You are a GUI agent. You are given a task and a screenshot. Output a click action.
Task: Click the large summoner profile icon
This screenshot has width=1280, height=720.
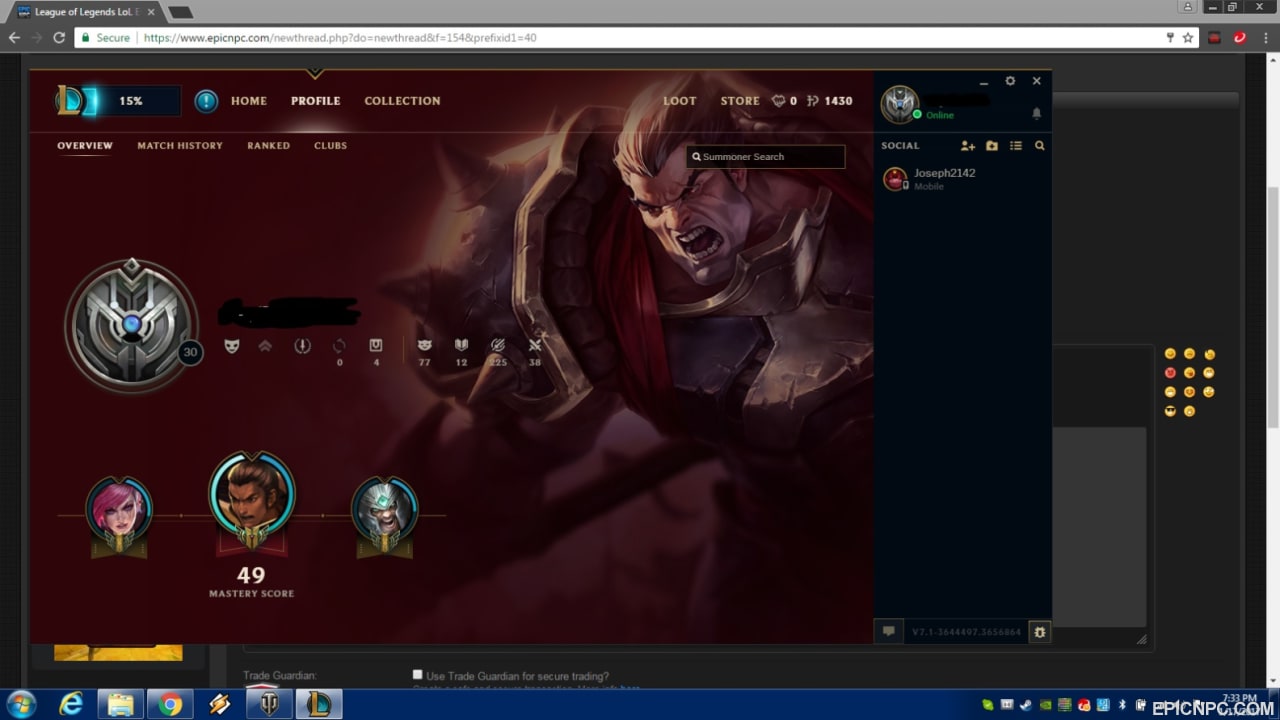tap(131, 325)
